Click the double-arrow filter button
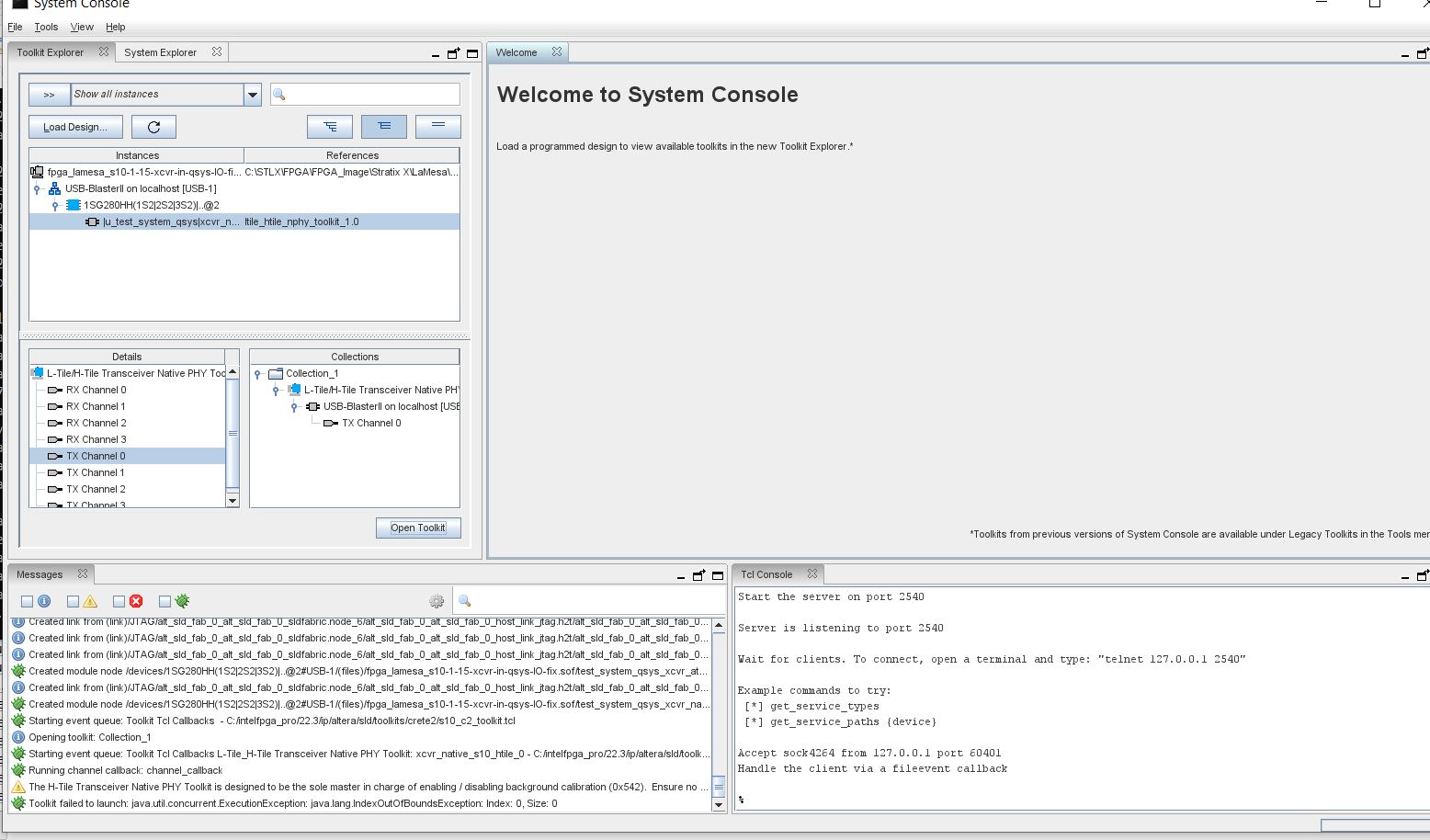This screenshot has width=1430, height=840. 50,94
